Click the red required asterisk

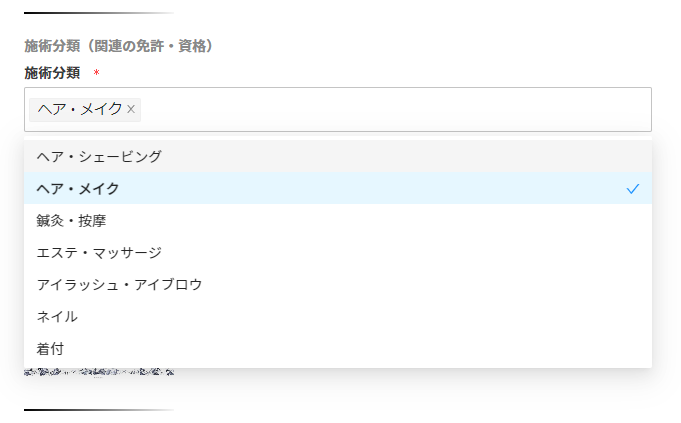pos(96,73)
